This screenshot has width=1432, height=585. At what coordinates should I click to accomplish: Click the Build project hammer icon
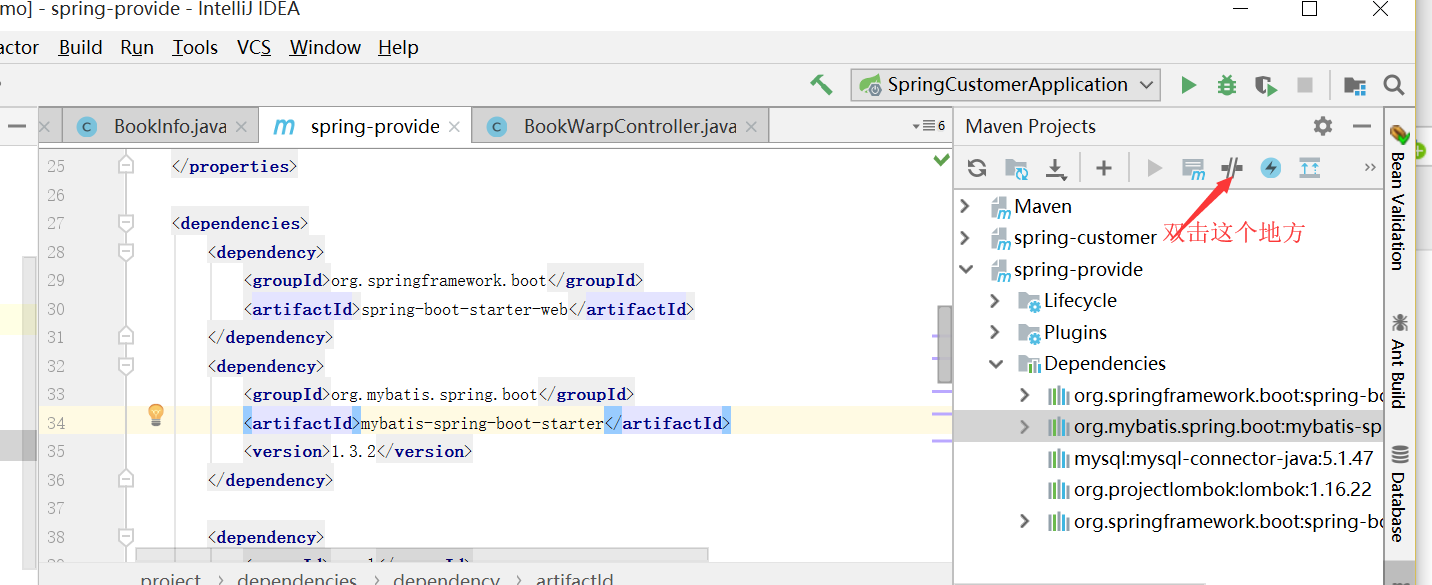point(821,84)
